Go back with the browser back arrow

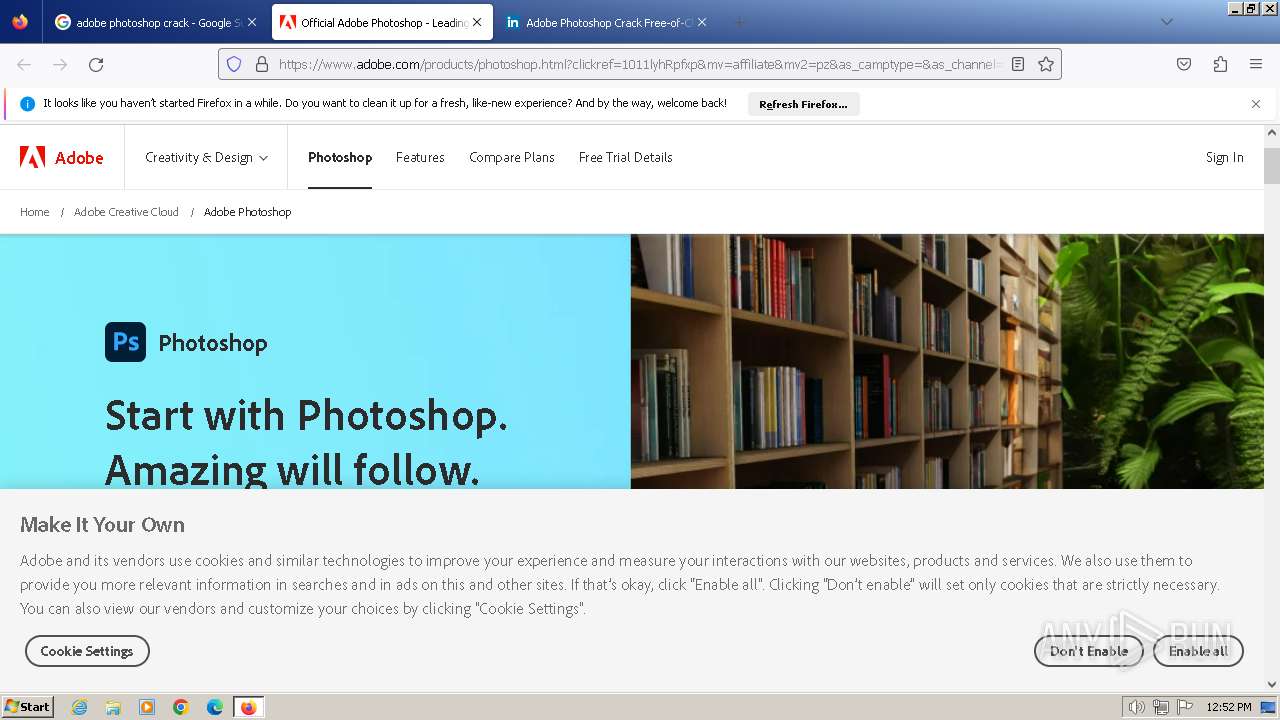(24, 64)
